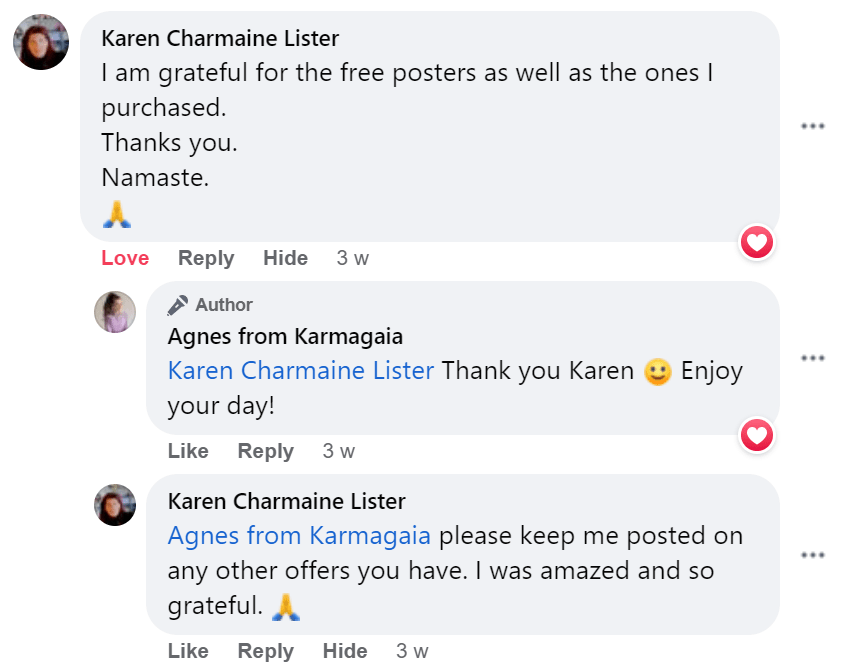Open Agnes from Karmagaia mention link
The width and height of the screenshot is (845, 672).
point(299,536)
